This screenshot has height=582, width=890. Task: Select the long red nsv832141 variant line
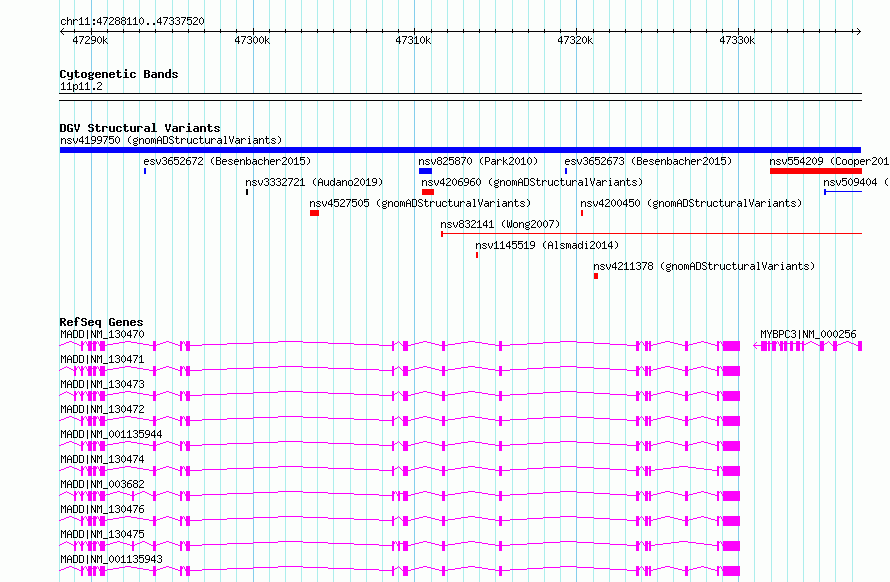coord(651,233)
